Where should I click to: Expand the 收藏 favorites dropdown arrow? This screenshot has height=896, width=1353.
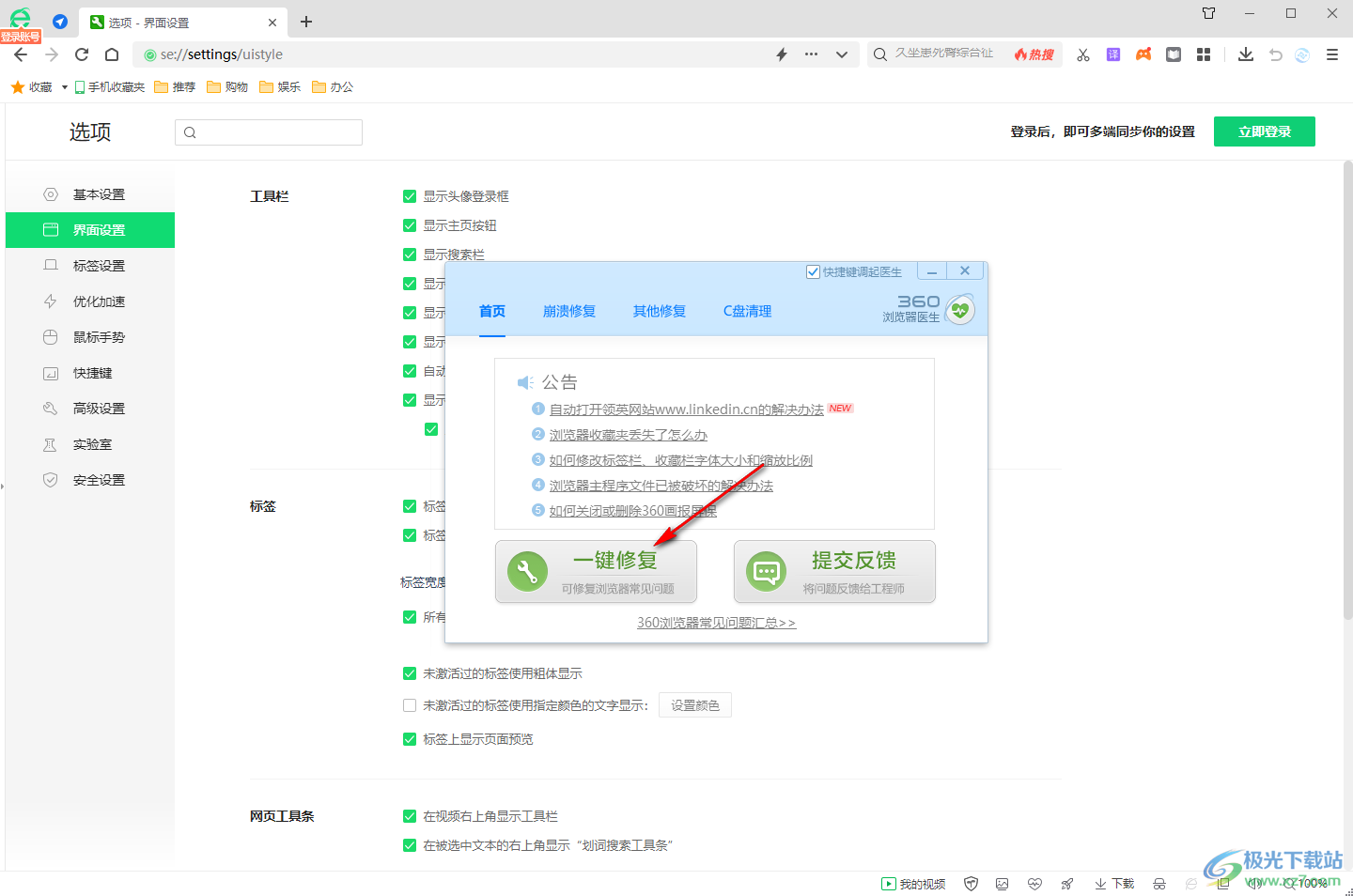[x=65, y=87]
